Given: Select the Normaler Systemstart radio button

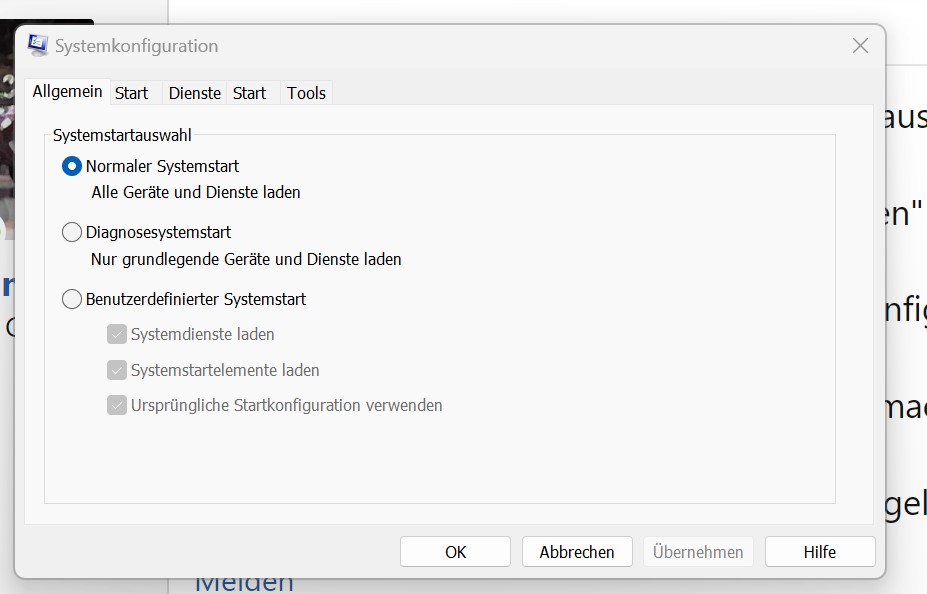Looking at the screenshot, I should click(x=72, y=166).
